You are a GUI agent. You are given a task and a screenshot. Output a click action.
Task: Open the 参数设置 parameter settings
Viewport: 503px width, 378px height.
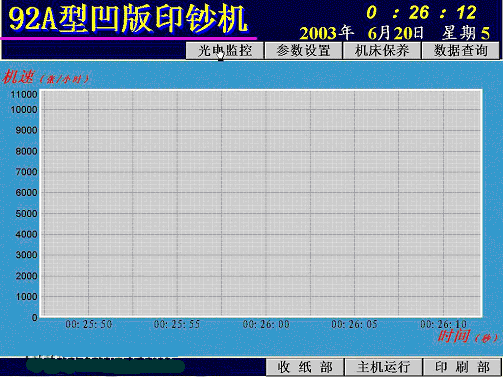303,51
